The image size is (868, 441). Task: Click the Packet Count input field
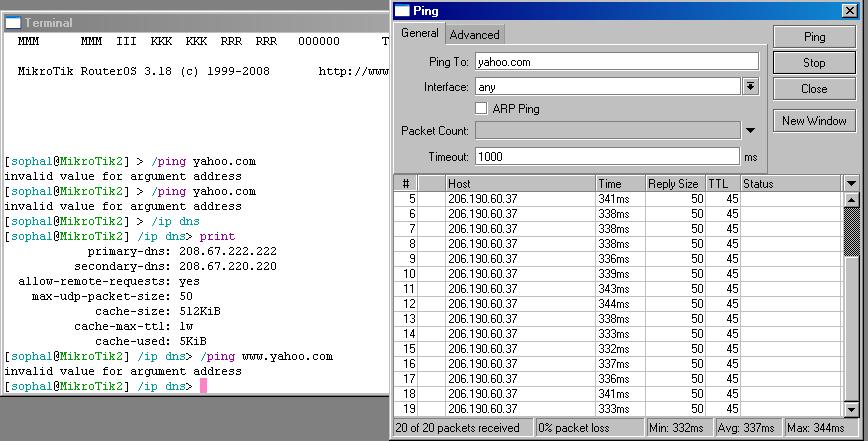click(607, 131)
